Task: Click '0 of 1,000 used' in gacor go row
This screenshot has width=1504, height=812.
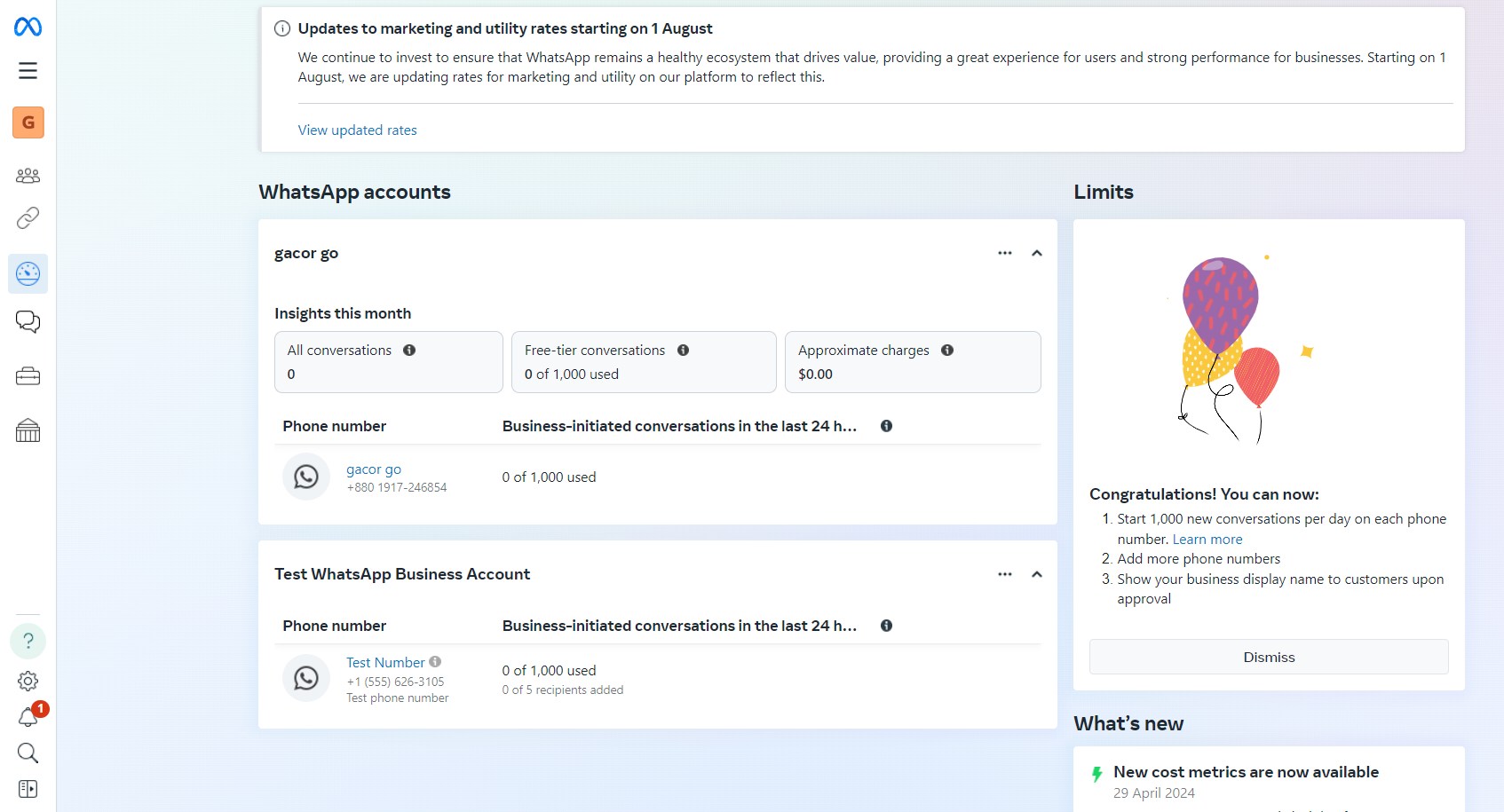Action: pos(549,477)
